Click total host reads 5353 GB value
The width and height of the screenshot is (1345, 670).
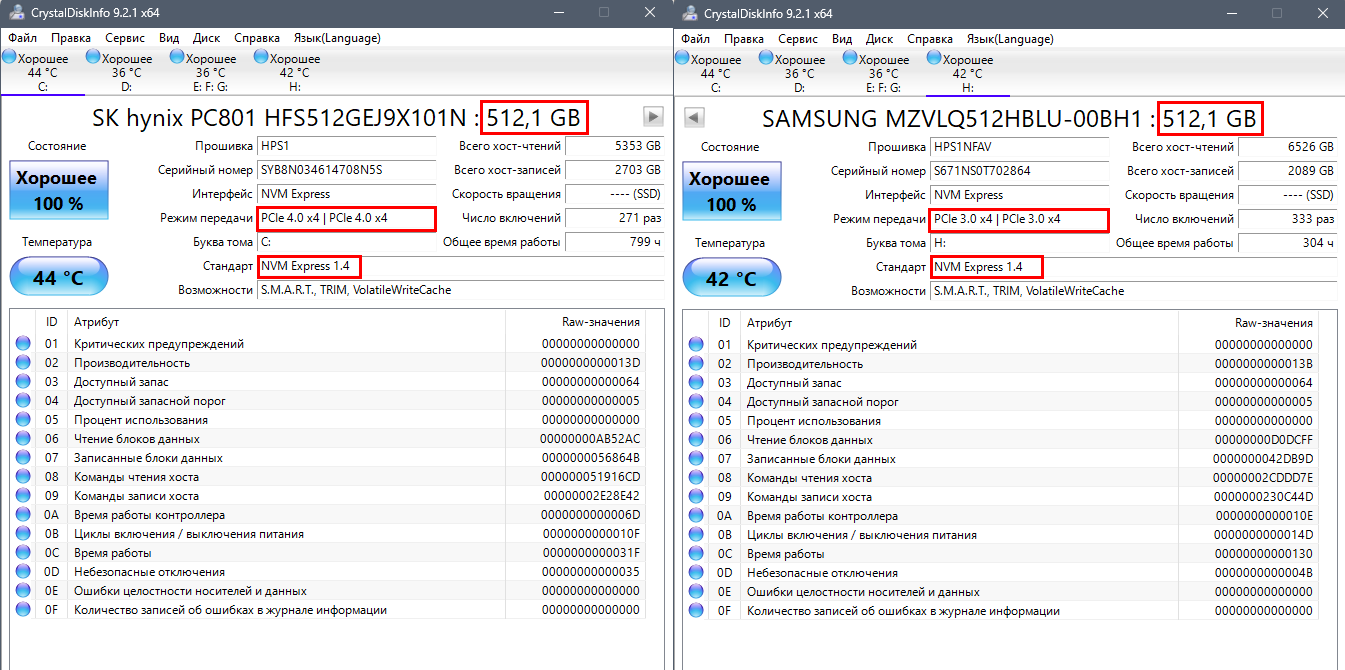[x=614, y=146]
